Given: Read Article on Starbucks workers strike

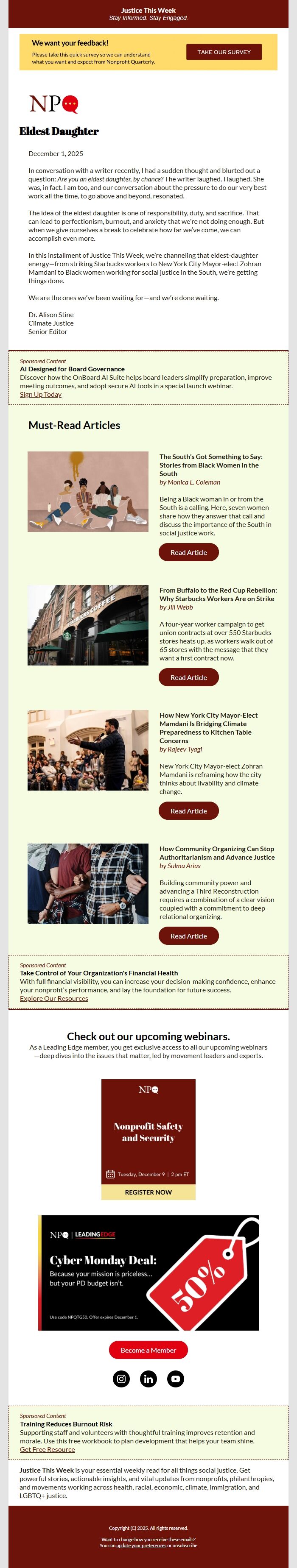Looking at the screenshot, I should (x=188, y=677).
